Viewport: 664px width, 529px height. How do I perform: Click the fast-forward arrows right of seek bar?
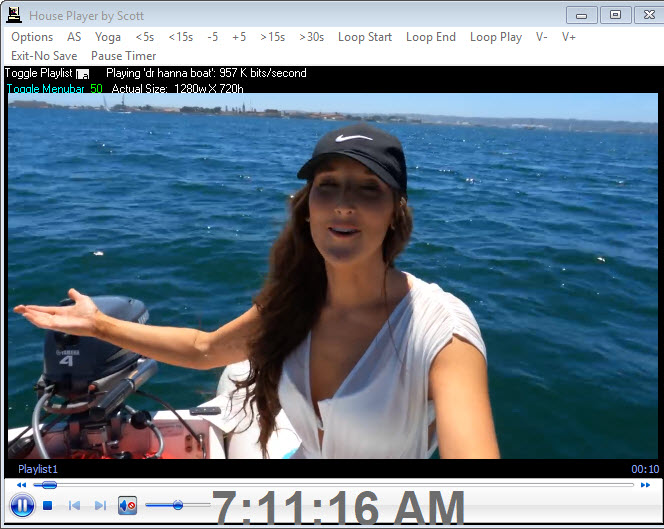point(645,485)
